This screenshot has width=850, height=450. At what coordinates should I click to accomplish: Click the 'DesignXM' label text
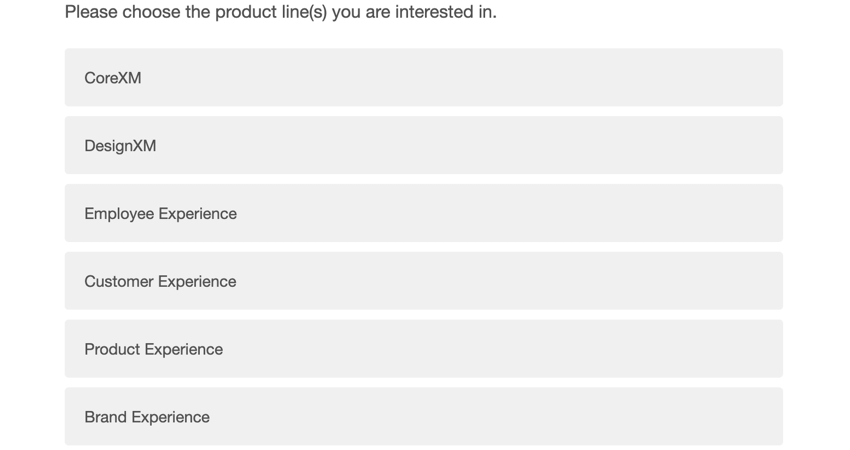coord(120,146)
